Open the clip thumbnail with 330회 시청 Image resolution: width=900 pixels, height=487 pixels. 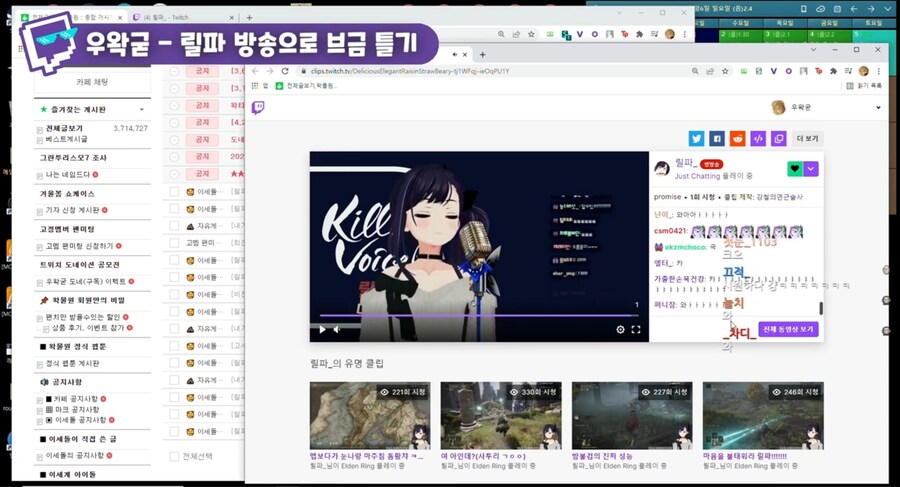501,416
